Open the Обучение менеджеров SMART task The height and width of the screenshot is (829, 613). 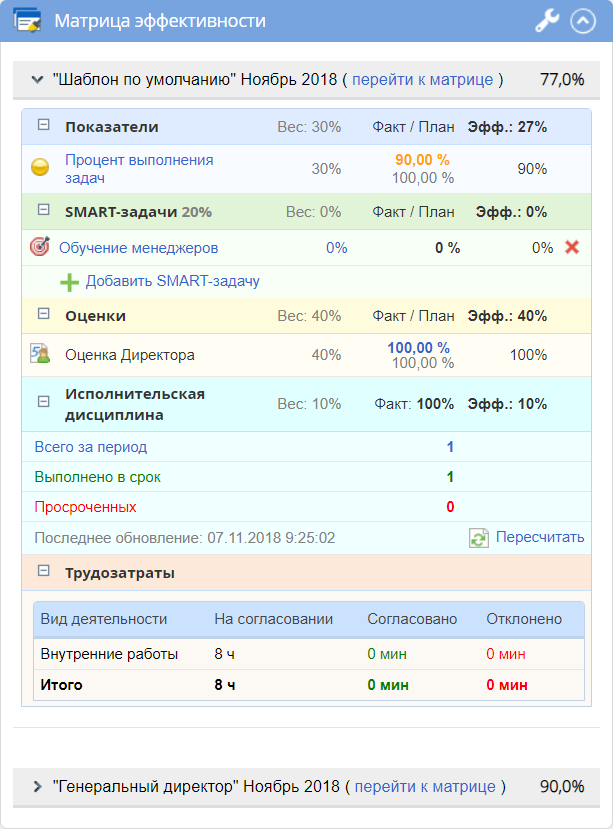point(138,248)
